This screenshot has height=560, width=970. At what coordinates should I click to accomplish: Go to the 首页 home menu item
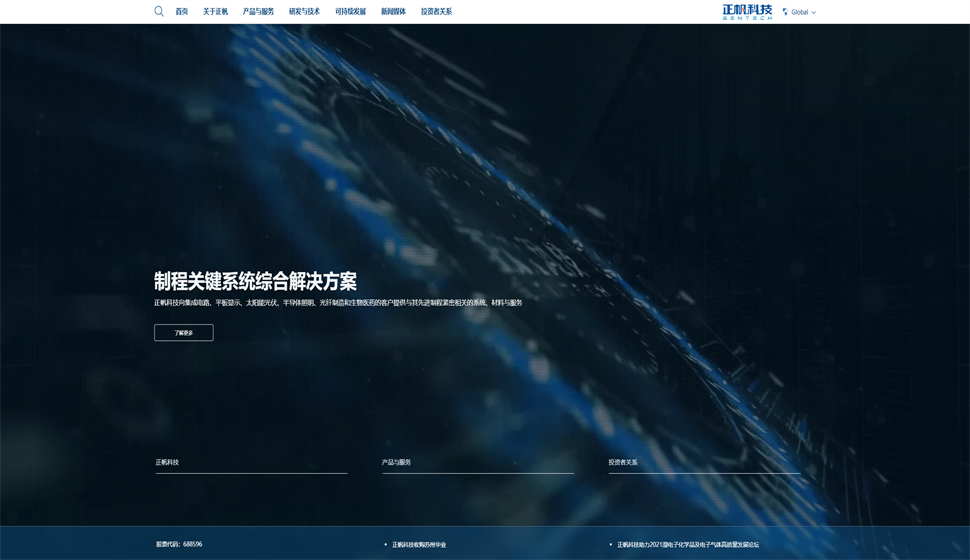click(182, 12)
